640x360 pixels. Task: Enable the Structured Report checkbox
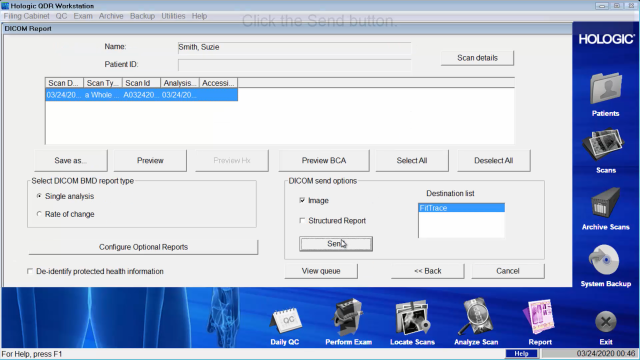pyautogui.click(x=302, y=220)
